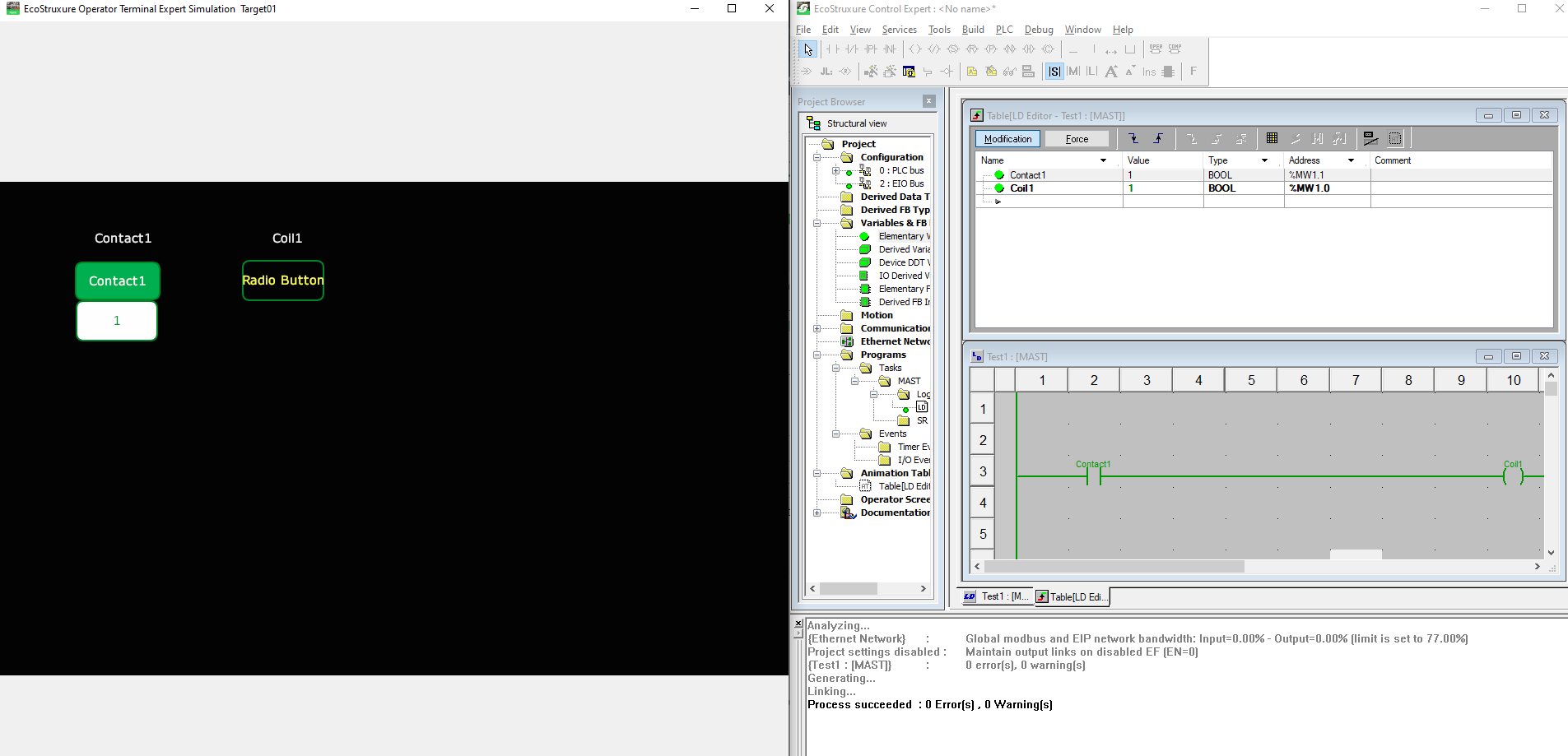Click the yellow grid icon in table toolbar

tap(1272, 138)
